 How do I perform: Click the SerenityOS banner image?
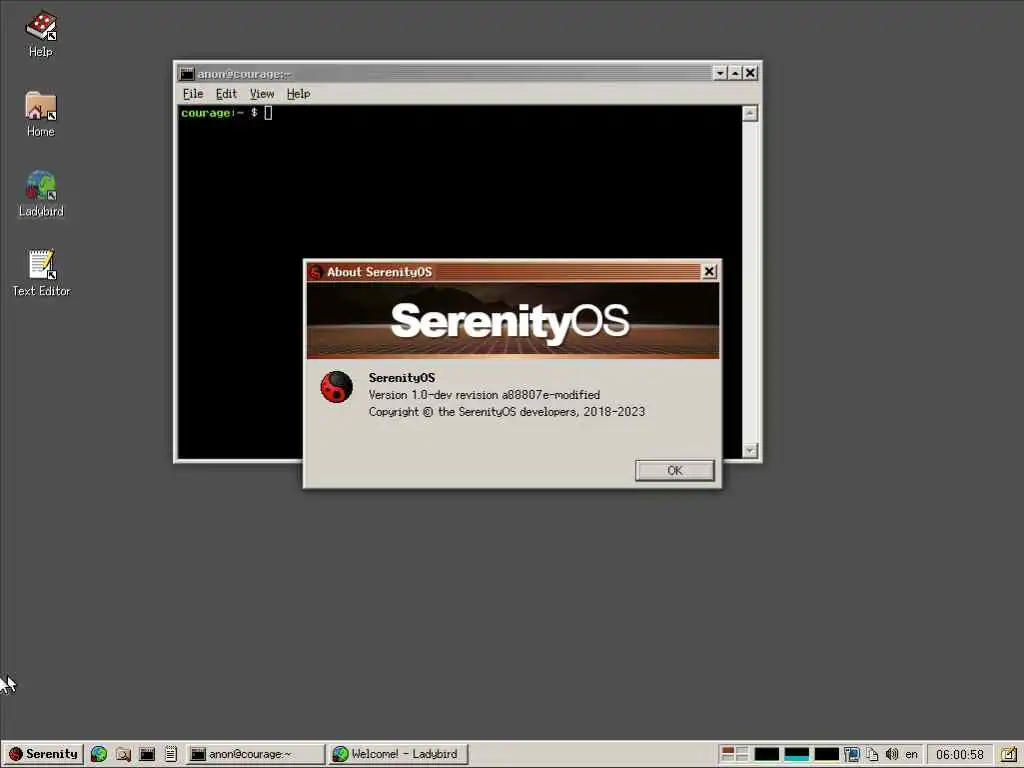click(x=513, y=321)
